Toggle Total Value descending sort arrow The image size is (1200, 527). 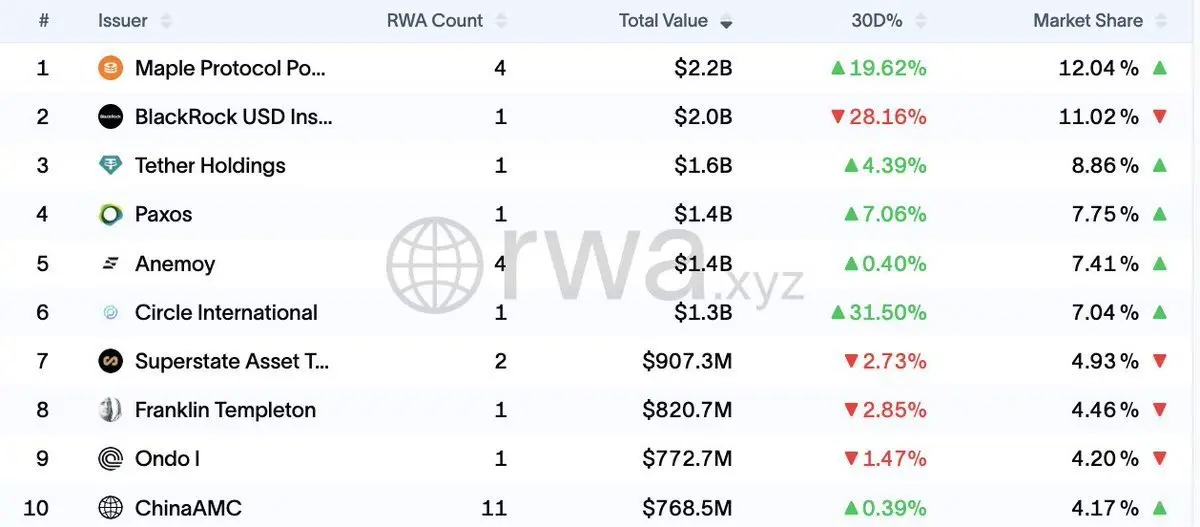[726, 22]
